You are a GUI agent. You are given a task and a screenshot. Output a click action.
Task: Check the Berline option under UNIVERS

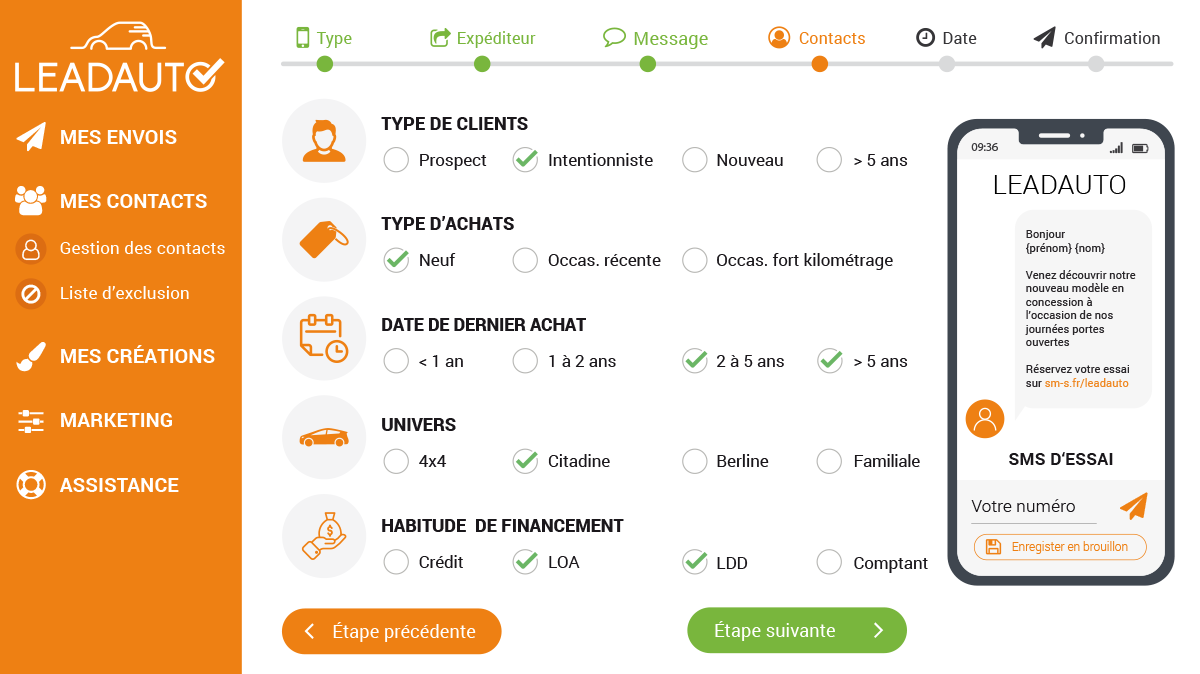(x=695, y=461)
